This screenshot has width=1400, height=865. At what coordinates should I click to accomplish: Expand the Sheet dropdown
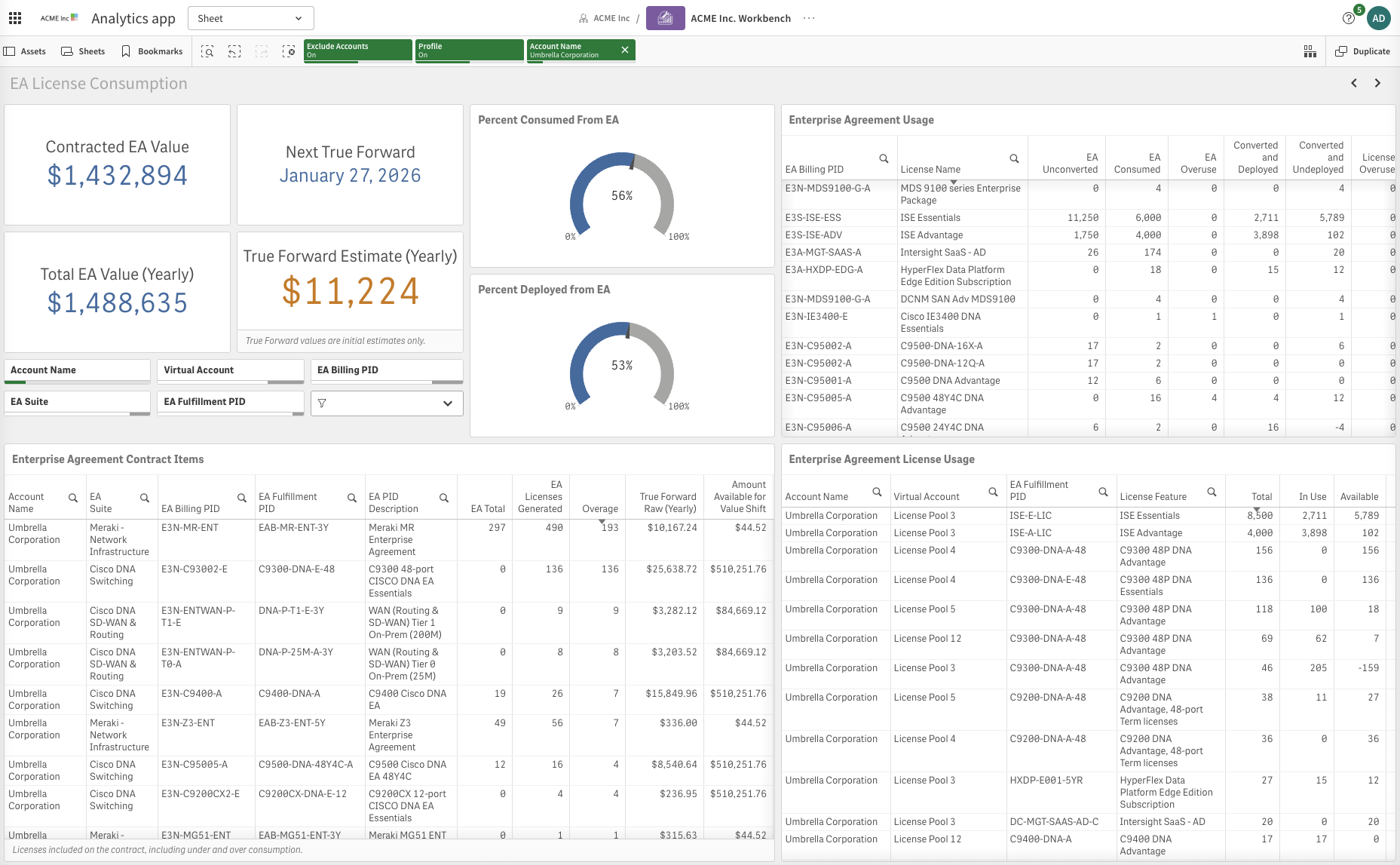click(250, 18)
